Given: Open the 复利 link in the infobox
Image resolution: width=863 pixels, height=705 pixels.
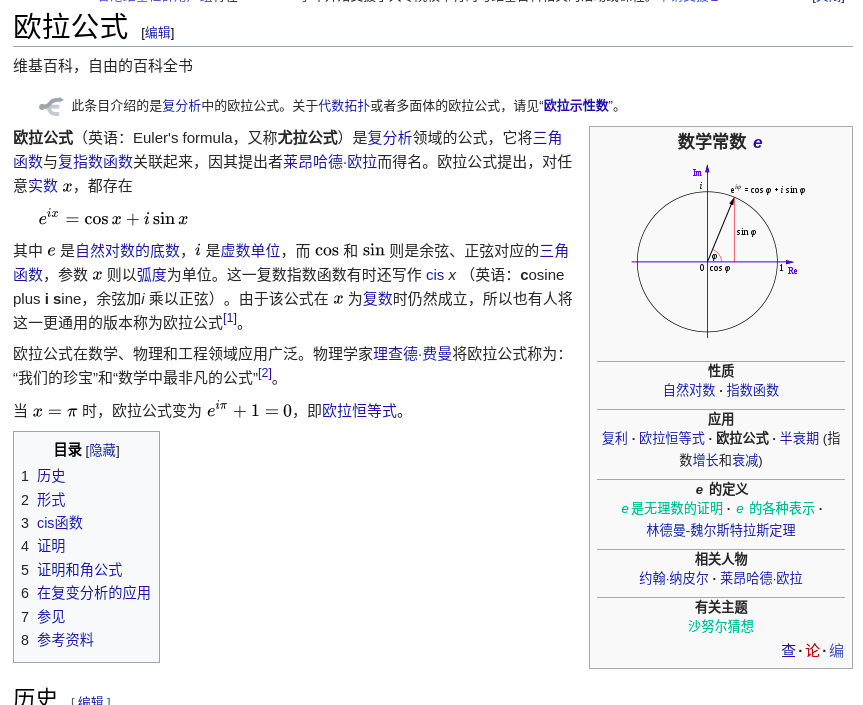Looking at the screenshot, I should tap(614, 439).
